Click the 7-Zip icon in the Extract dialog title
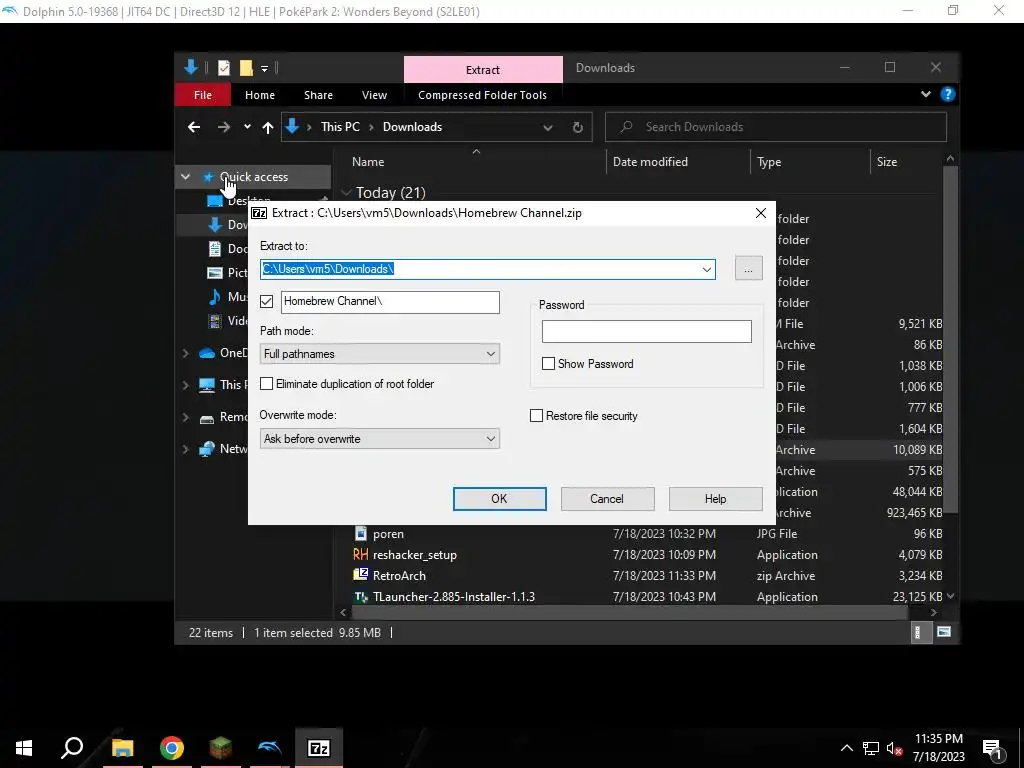This screenshot has width=1024, height=768. coord(259,213)
